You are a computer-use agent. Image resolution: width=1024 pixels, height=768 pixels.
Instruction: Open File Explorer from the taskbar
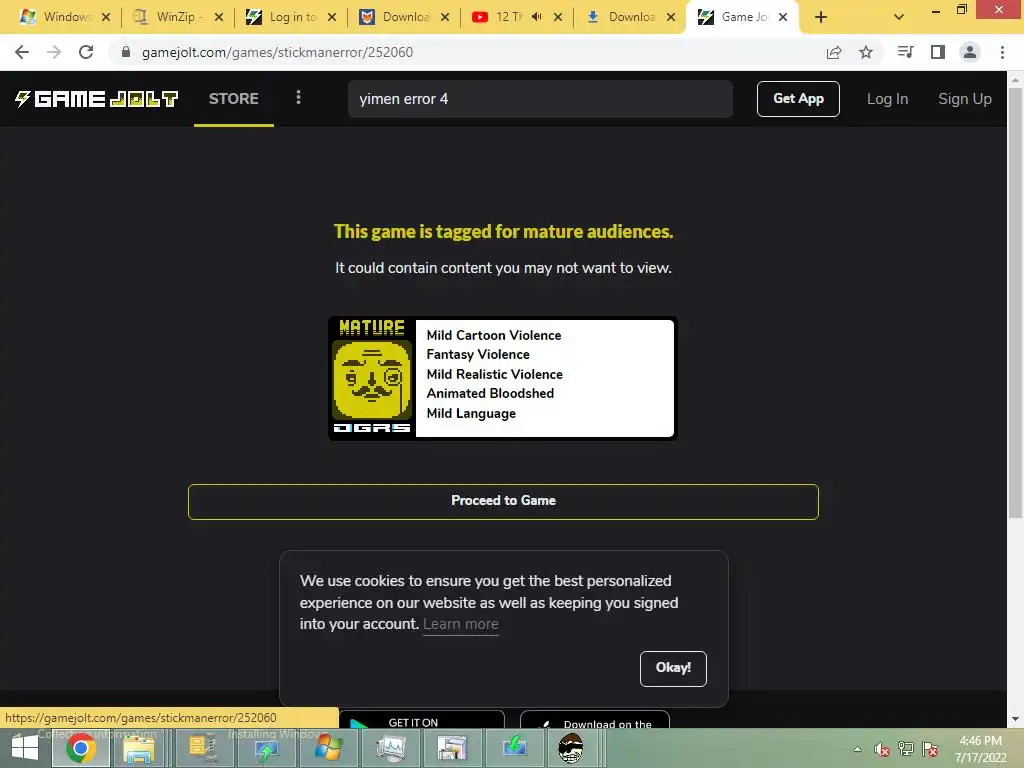tap(139, 748)
